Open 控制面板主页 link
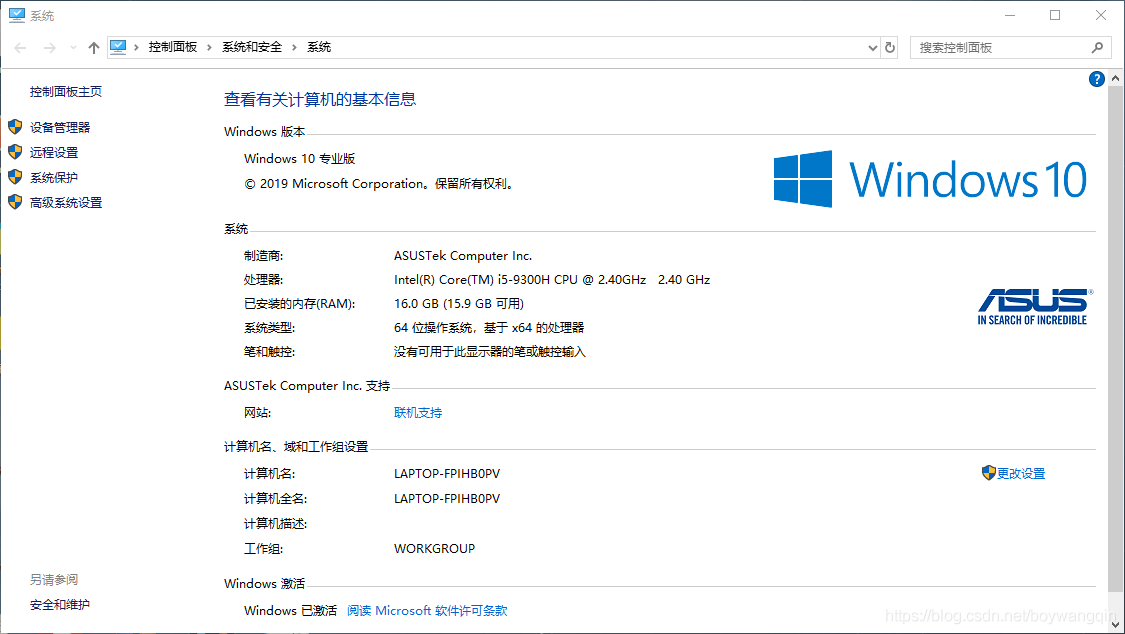The height and width of the screenshot is (634, 1125). click(x=66, y=92)
